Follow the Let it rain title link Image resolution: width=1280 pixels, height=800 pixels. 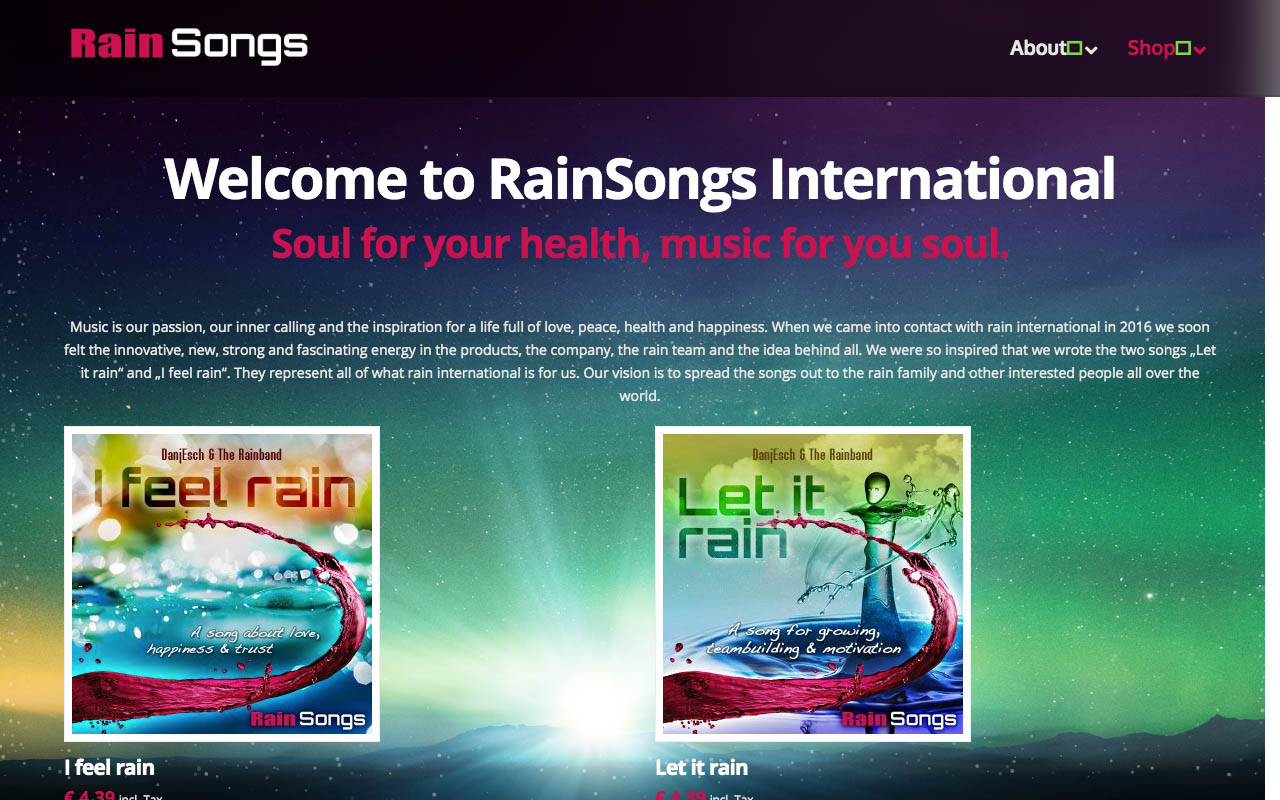[702, 768]
